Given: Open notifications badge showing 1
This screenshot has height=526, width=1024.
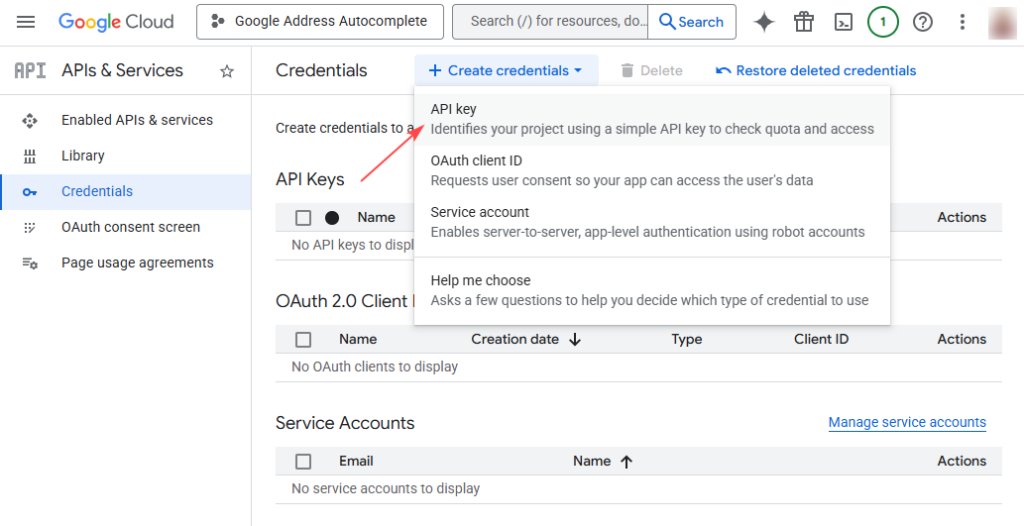Looking at the screenshot, I should tap(882, 21).
